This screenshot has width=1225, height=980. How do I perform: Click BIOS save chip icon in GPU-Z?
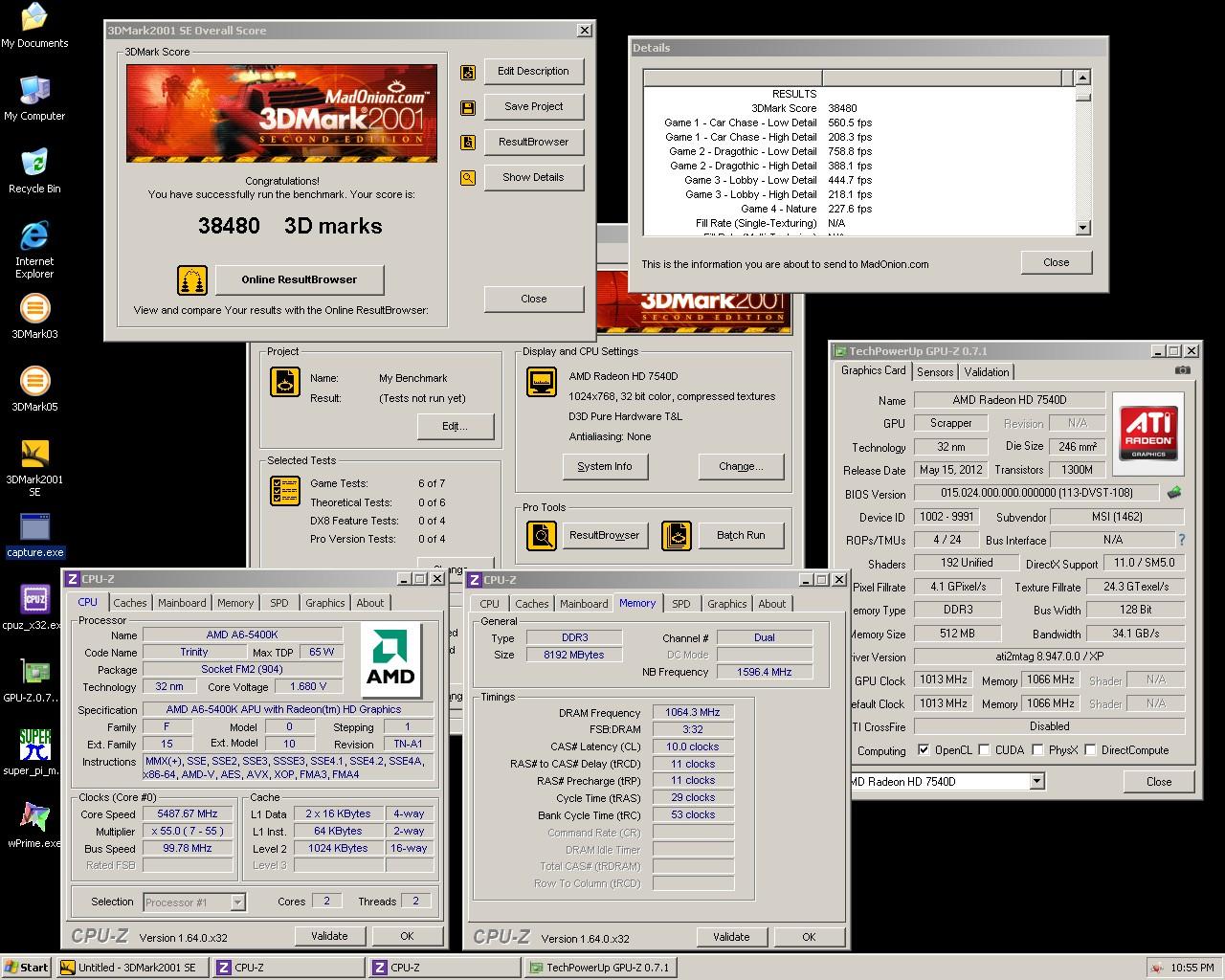1174,493
